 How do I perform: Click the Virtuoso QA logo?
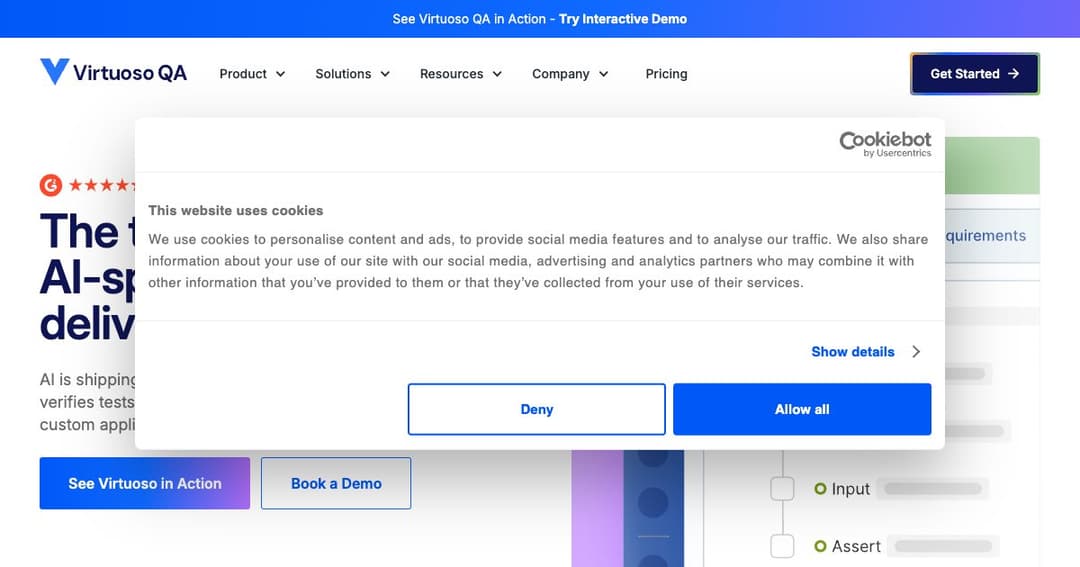114,72
